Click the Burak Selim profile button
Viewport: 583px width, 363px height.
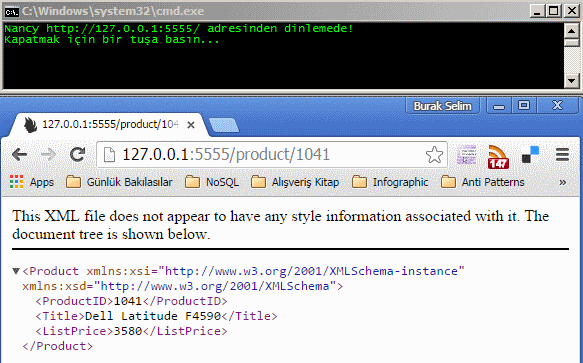442,106
